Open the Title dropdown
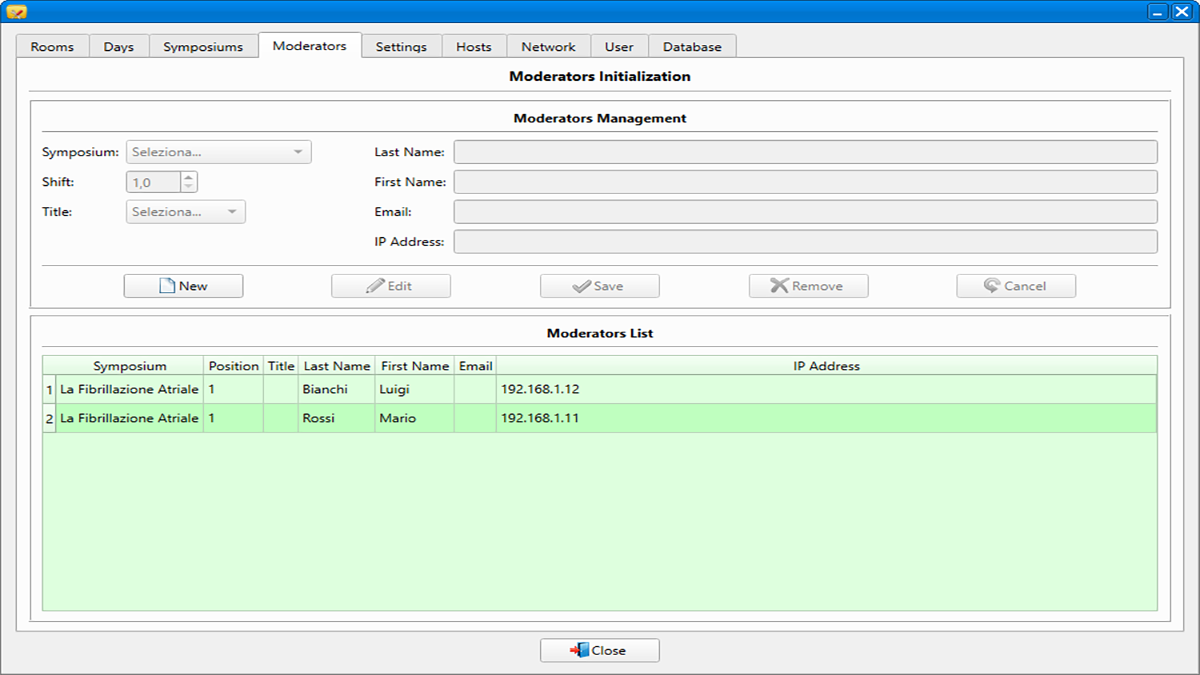Viewport: 1200px width, 675px height. tap(185, 212)
